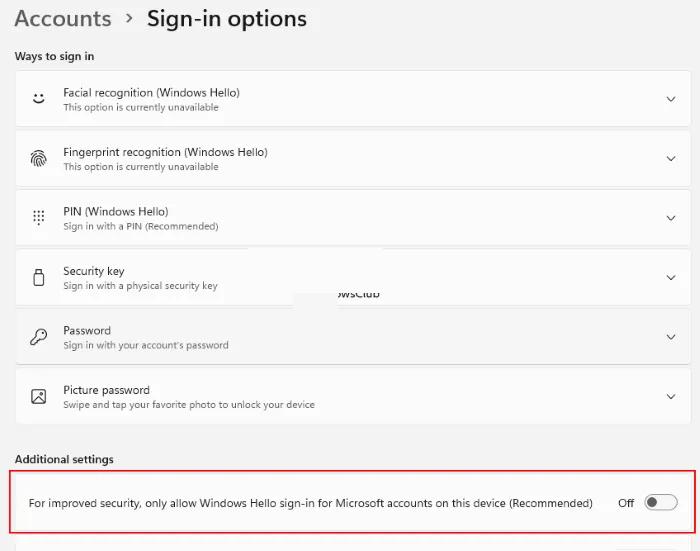Click 'Swipe and tap your favorite photo' text
Image resolution: width=700 pixels, height=551 pixels.
[x=189, y=405]
